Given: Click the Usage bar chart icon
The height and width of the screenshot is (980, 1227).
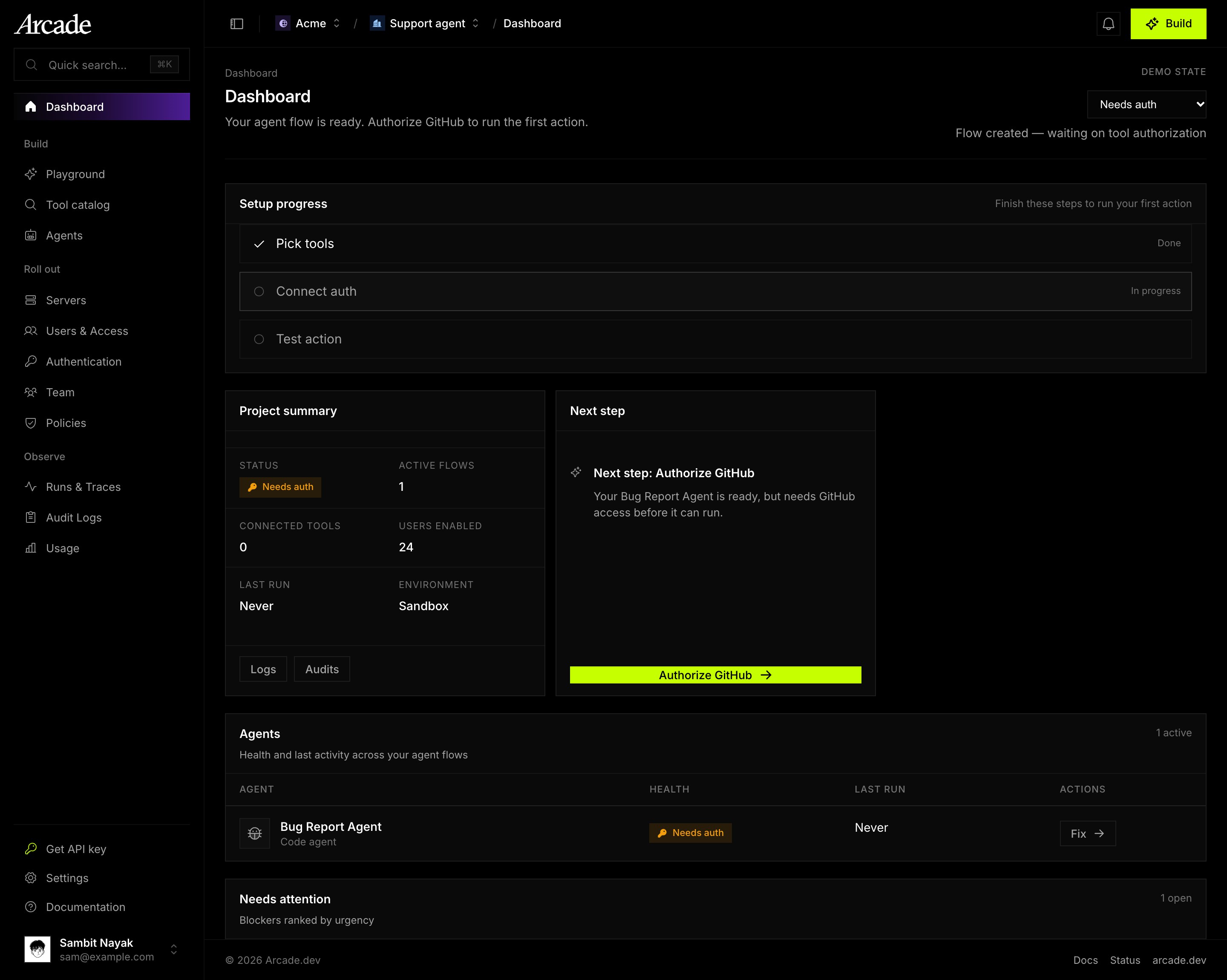Looking at the screenshot, I should 31,549.
